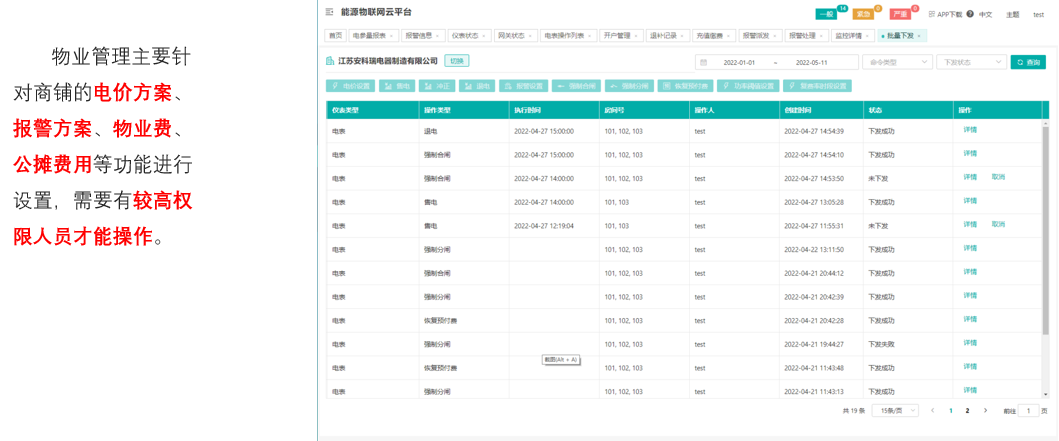1059x441 pixels.
Task: Click the 共 19 条 total count text
Action: click(x=854, y=411)
